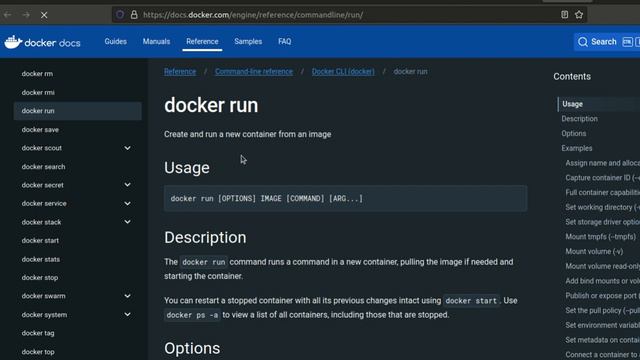Expand the docker scout submenu
This screenshot has height=360, width=640.
(x=127, y=148)
